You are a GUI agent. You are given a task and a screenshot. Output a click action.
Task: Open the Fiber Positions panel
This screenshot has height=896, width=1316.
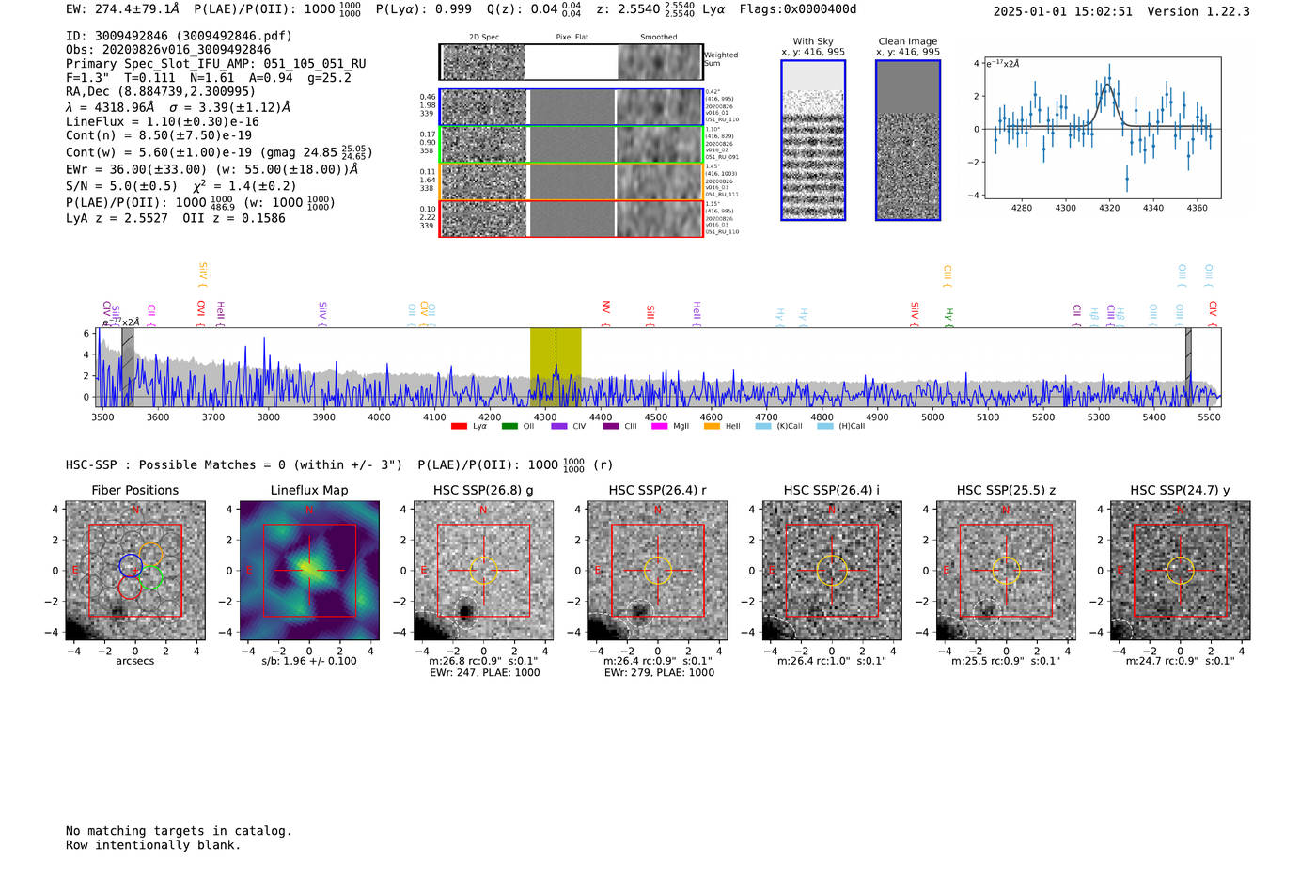click(x=134, y=571)
